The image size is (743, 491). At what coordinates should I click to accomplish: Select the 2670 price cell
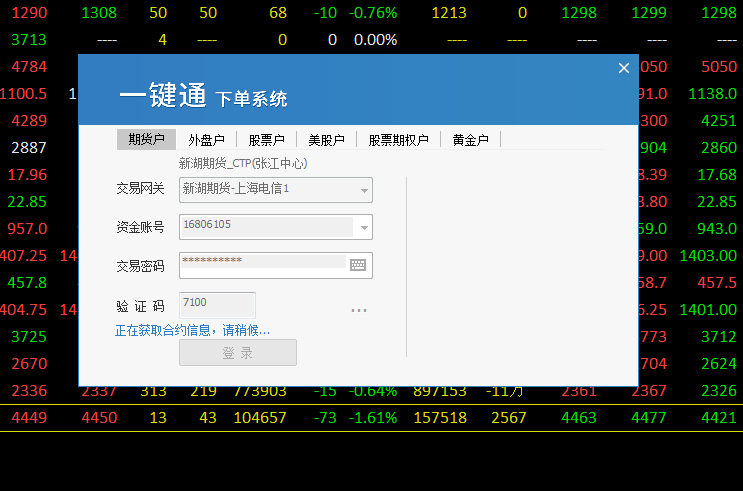tap(29, 364)
